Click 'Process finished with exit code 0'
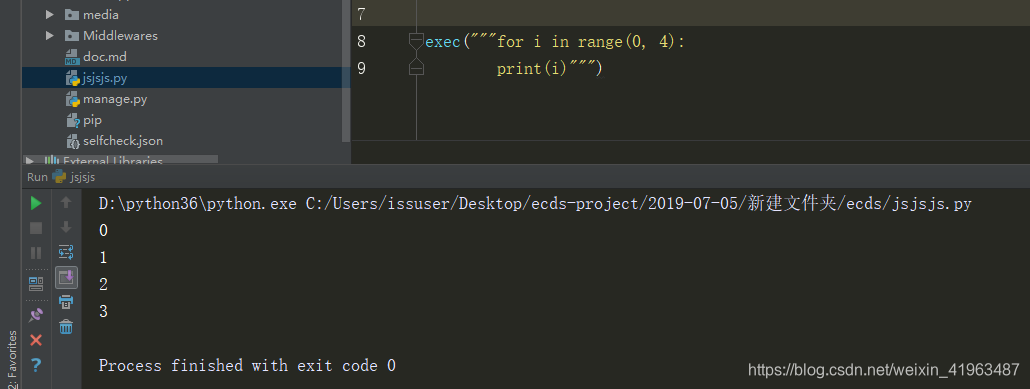The image size is (1030, 389). (247, 365)
